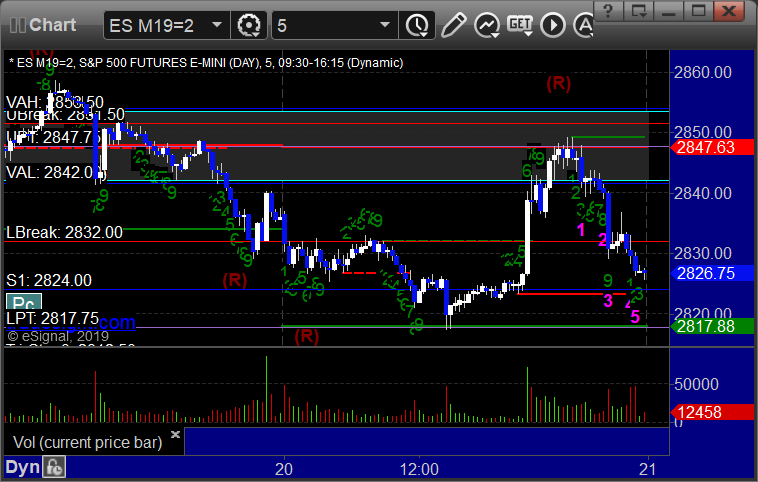Click the circled A icon in the toolbar
The height and width of the screenshot is (482, 758).
point(583,25)
